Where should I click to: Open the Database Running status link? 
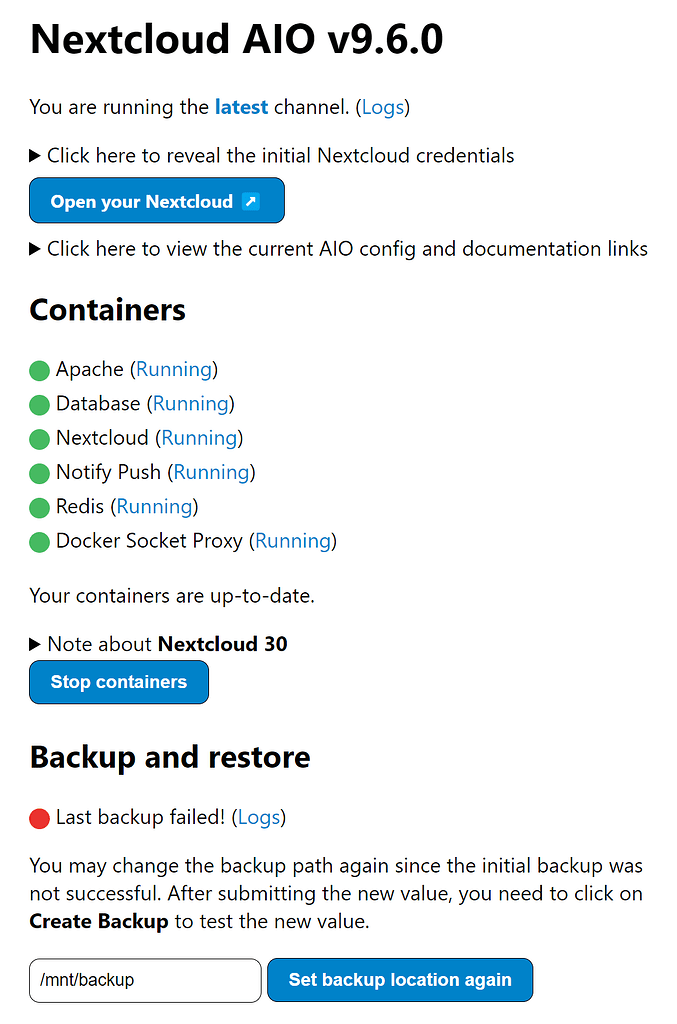pos(191,404)
